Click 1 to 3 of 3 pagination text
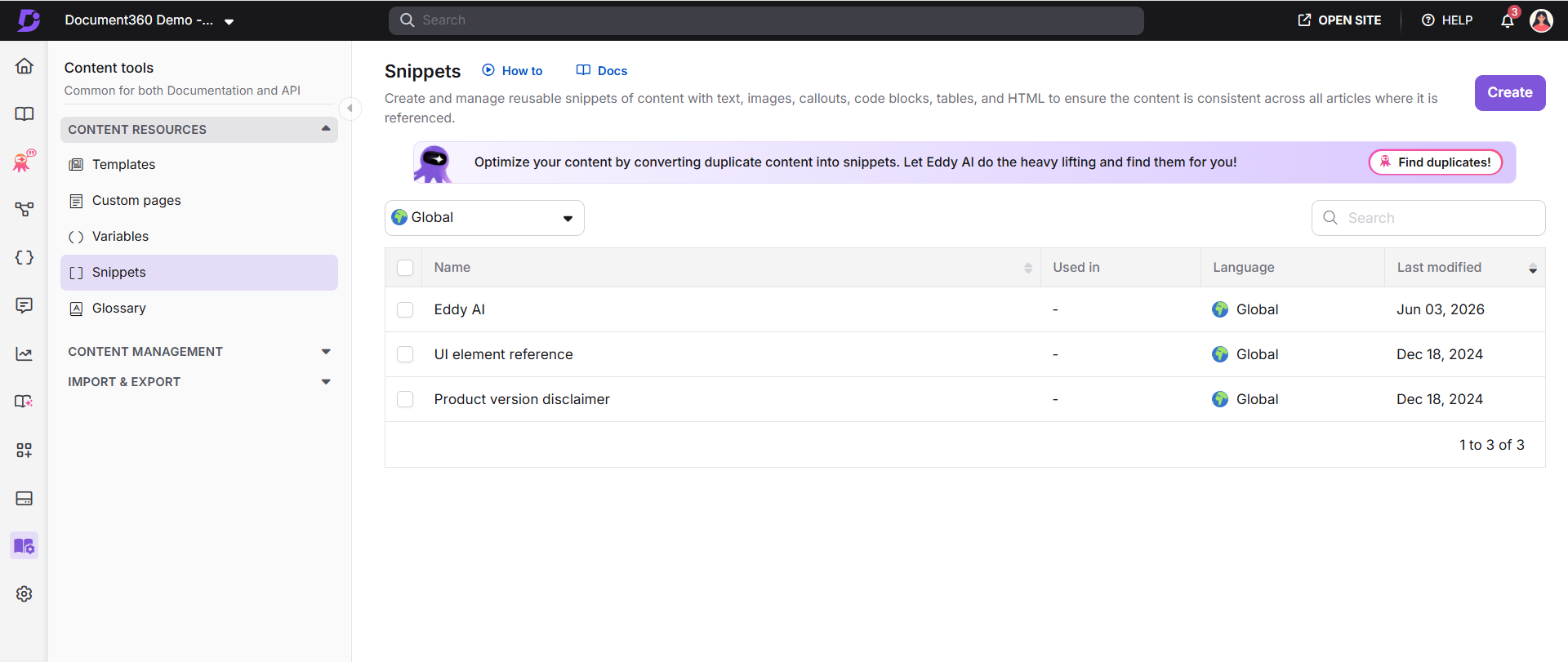 pyautogui.click(x=1492, y=445)
